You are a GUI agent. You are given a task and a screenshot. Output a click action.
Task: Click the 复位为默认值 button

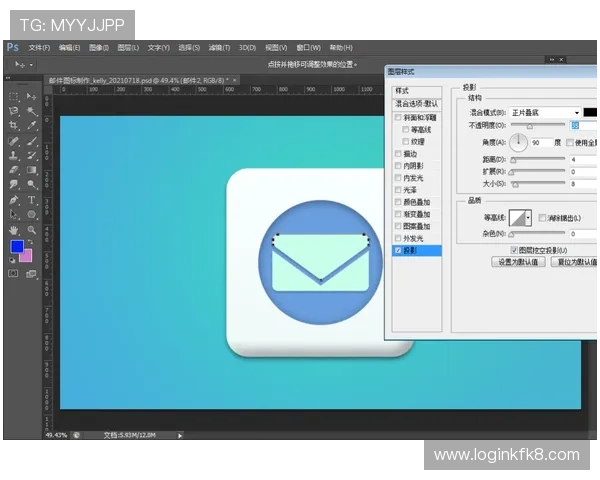(x=576, y=262)
